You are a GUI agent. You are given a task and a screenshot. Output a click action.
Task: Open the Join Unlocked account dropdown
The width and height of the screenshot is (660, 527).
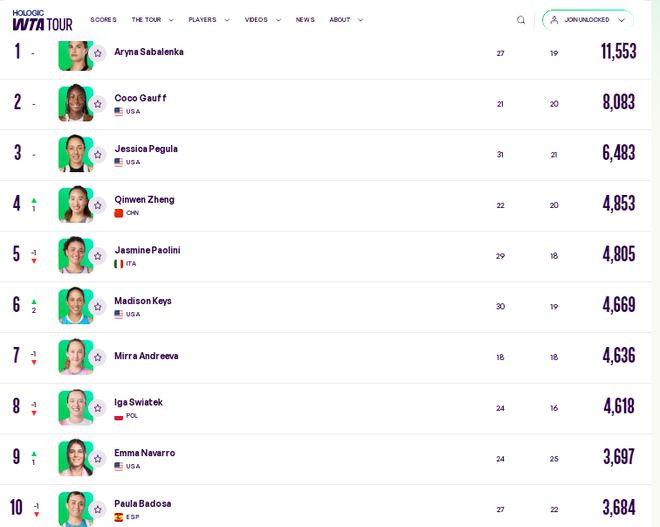[588, 20]
